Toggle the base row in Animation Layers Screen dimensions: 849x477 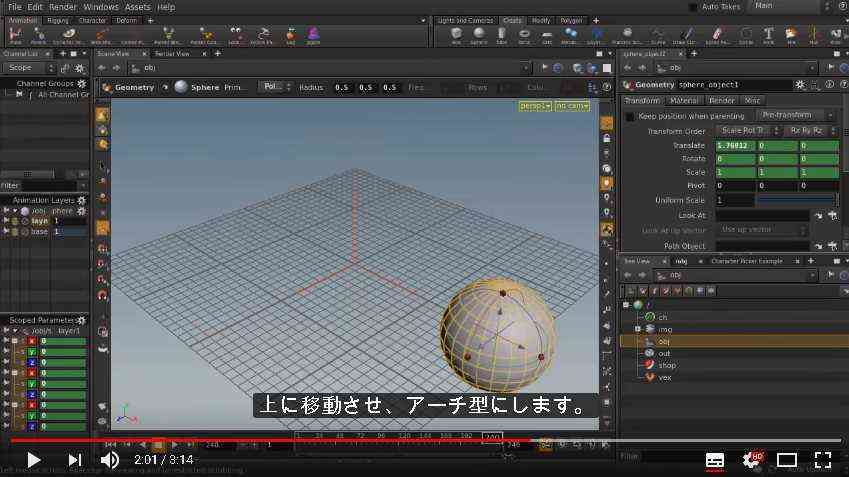pos(43,232)
